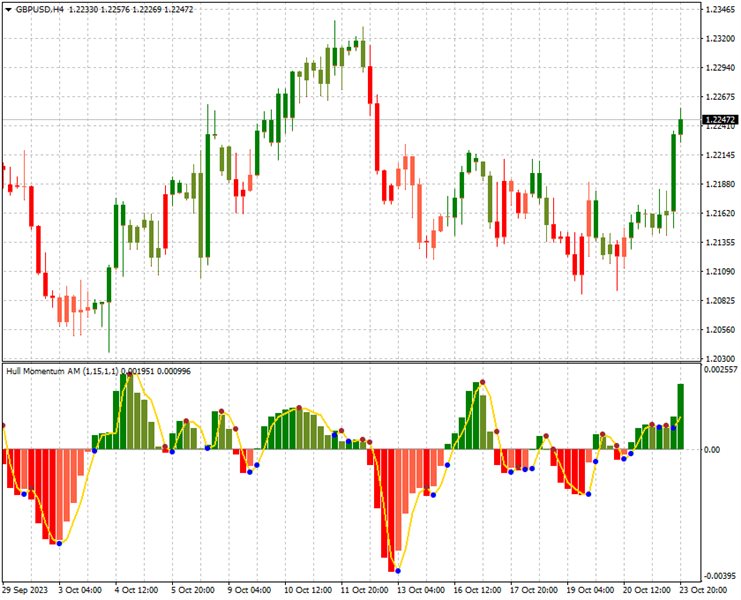Image resolution: width=741 pixels, height=600 pixels.
Task: Click the 1.21880 price axis label
Action: (x=720, y=184)
